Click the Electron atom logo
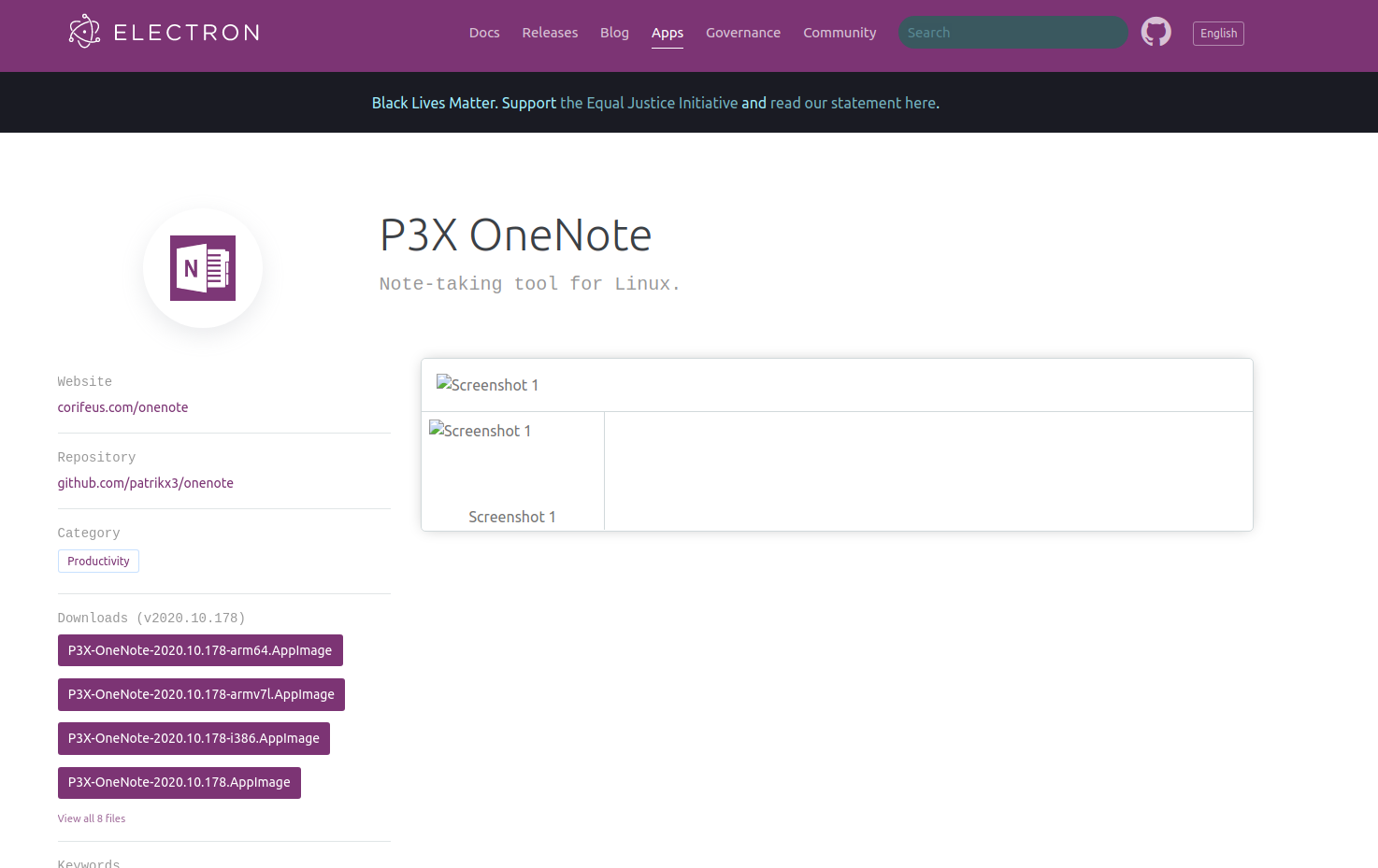Screen dimensions: 1378x868 [x=84, y=31]
